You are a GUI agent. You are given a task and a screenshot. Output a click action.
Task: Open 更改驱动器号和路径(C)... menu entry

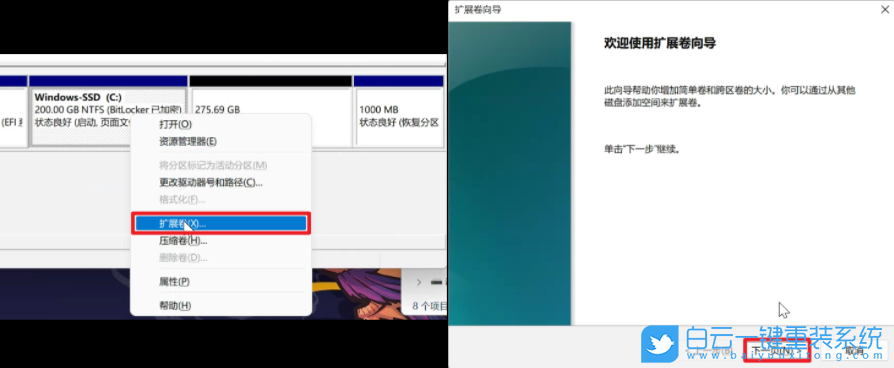(x=210, y=183)
